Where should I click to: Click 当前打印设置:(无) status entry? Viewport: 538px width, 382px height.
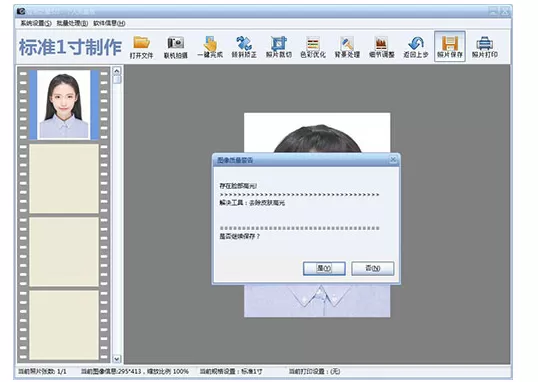(314, 371)
